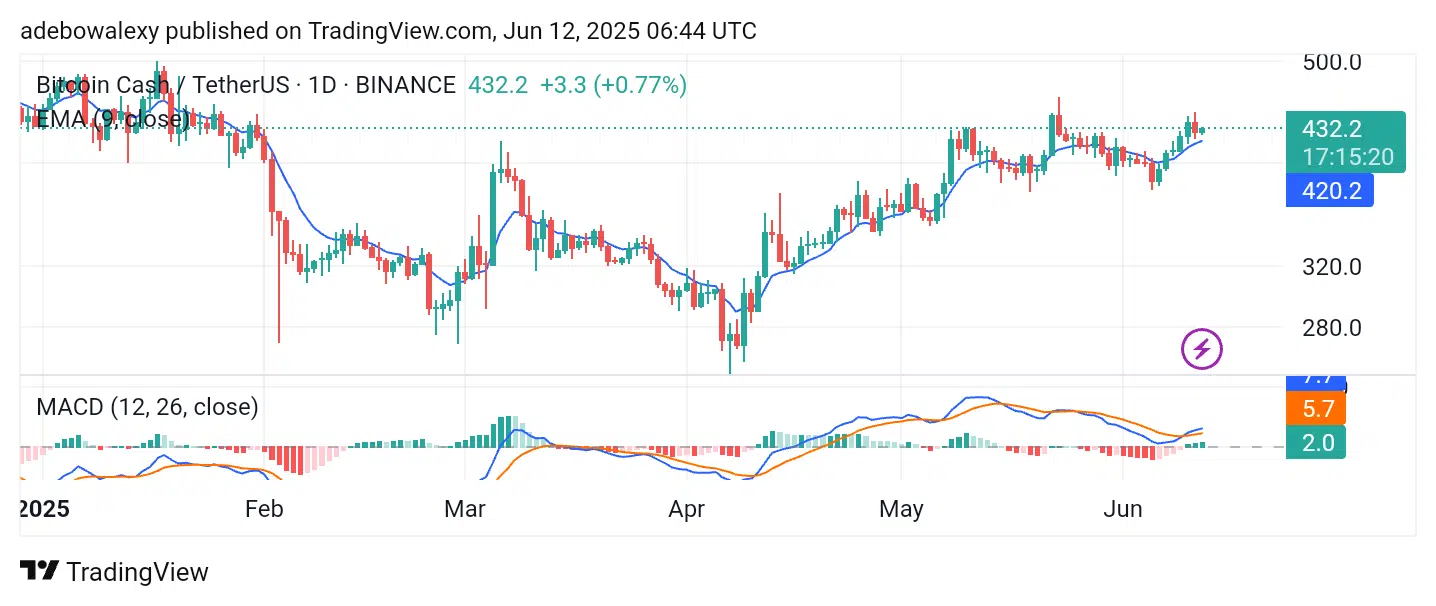Click the Mar marker on time axis
The height and width of the screenshot is (606, 1436).
coord(464,509)
